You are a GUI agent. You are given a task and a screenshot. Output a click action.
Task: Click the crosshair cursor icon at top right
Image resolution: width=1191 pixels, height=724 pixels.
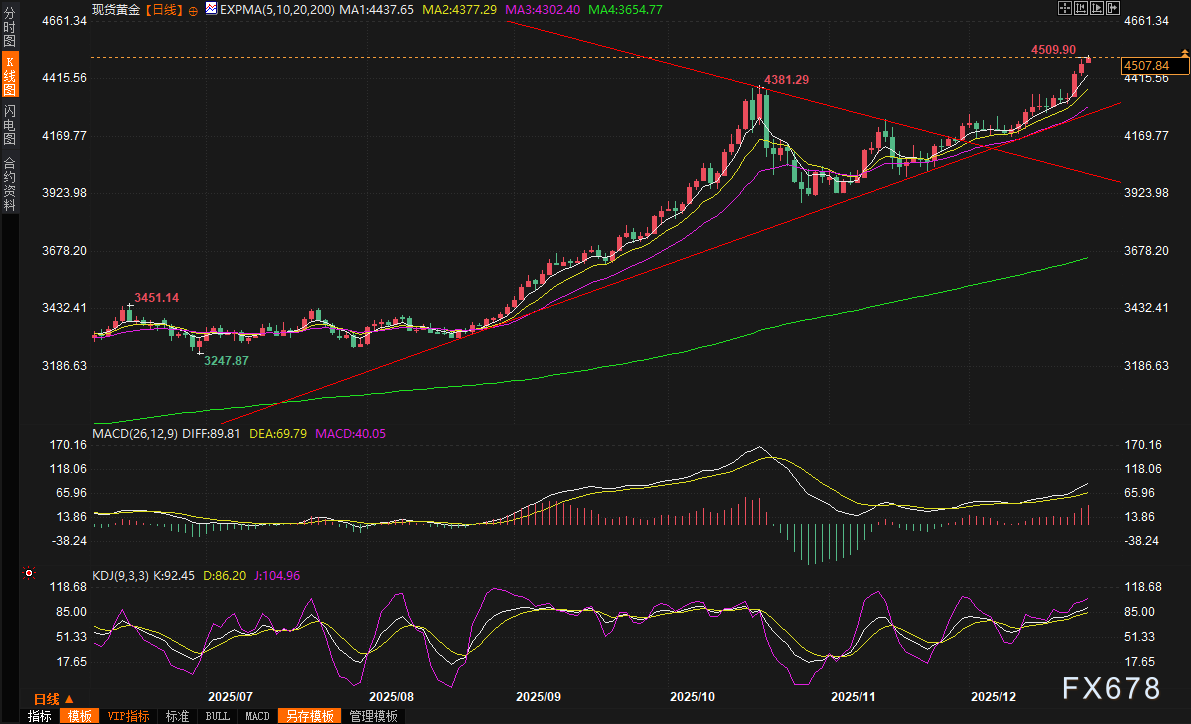click(x=1064, y=8)
